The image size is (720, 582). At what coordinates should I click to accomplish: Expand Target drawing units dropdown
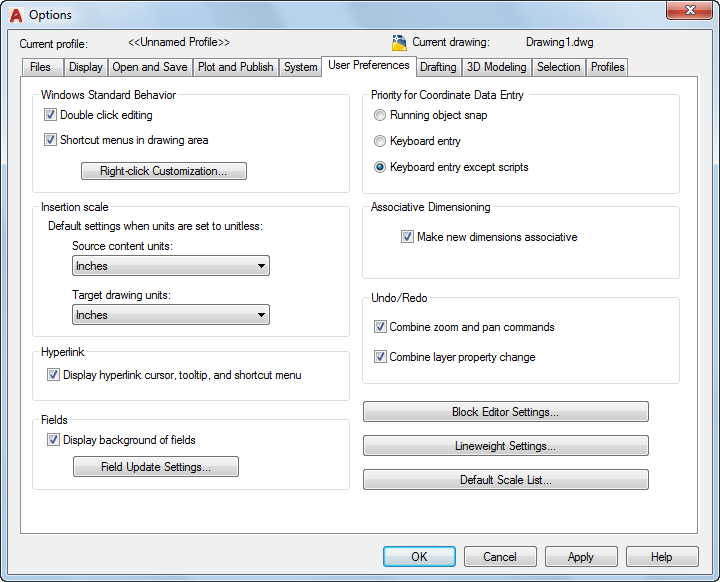point(171,315)
